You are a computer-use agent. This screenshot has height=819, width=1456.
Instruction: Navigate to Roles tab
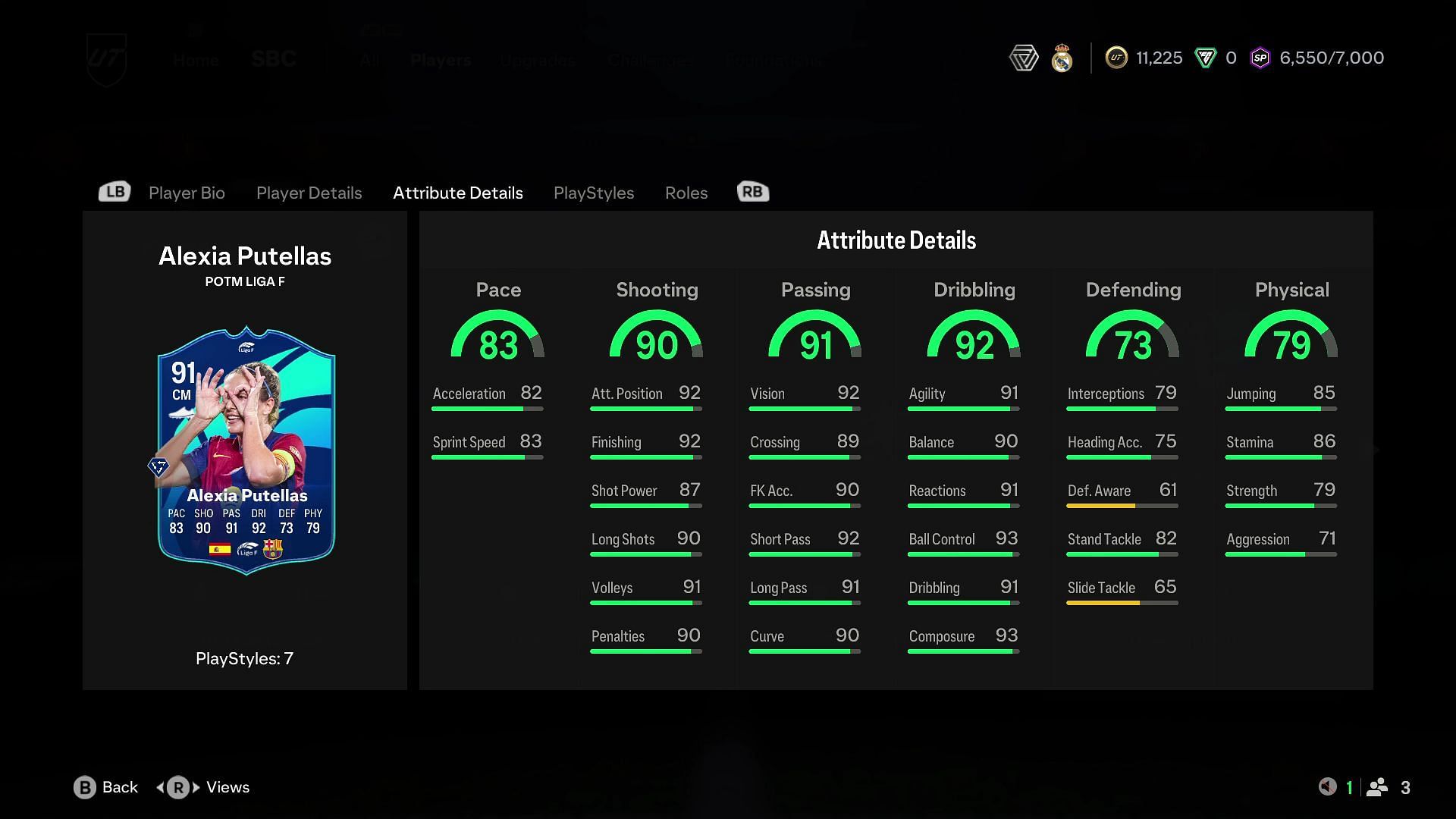coord(686,192)
